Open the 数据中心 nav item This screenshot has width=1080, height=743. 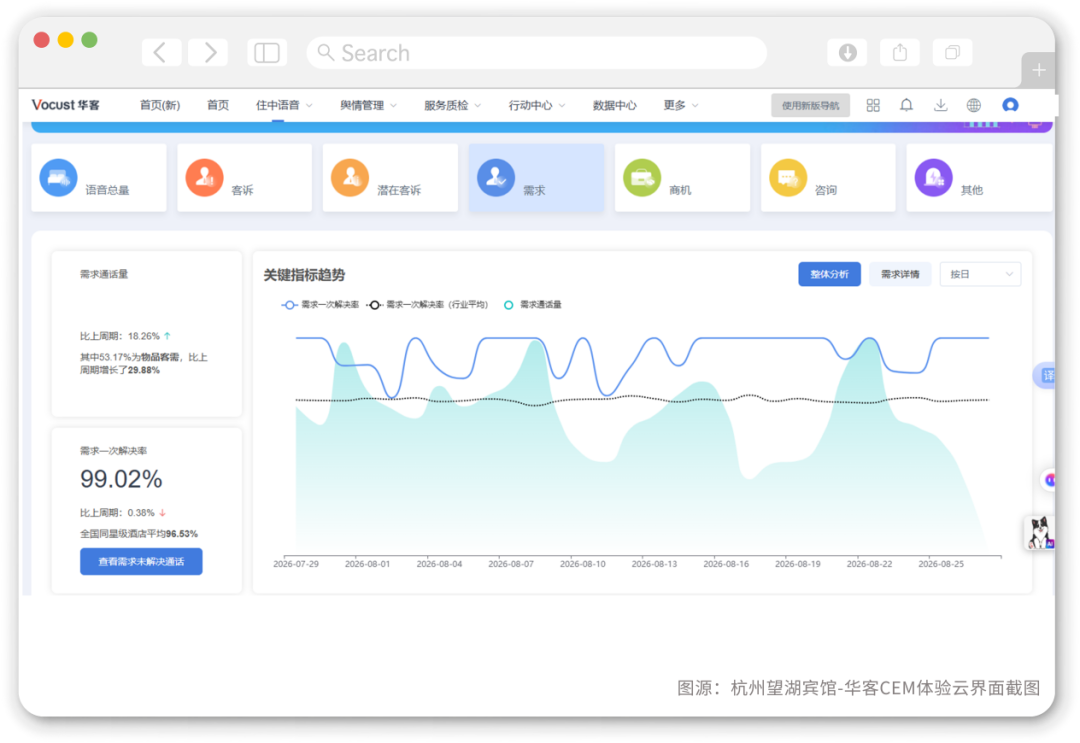tap(614, 105)
